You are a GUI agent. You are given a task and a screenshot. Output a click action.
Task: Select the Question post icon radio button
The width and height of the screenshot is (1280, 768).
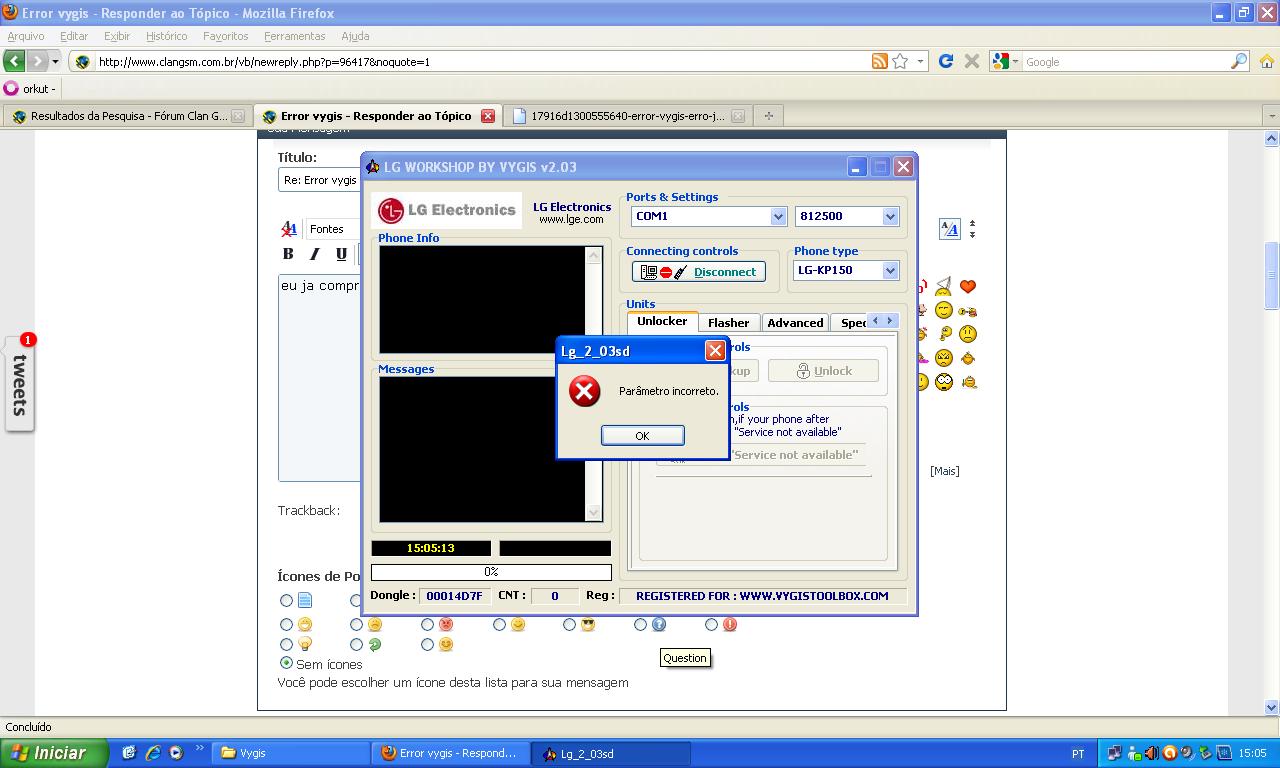point(640,624)
